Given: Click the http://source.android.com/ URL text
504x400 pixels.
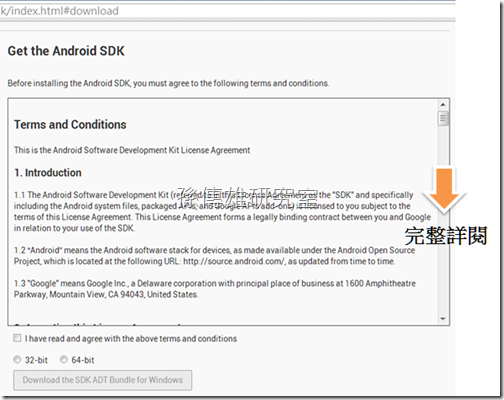Looking at the screenshot, I should [234, 261].
